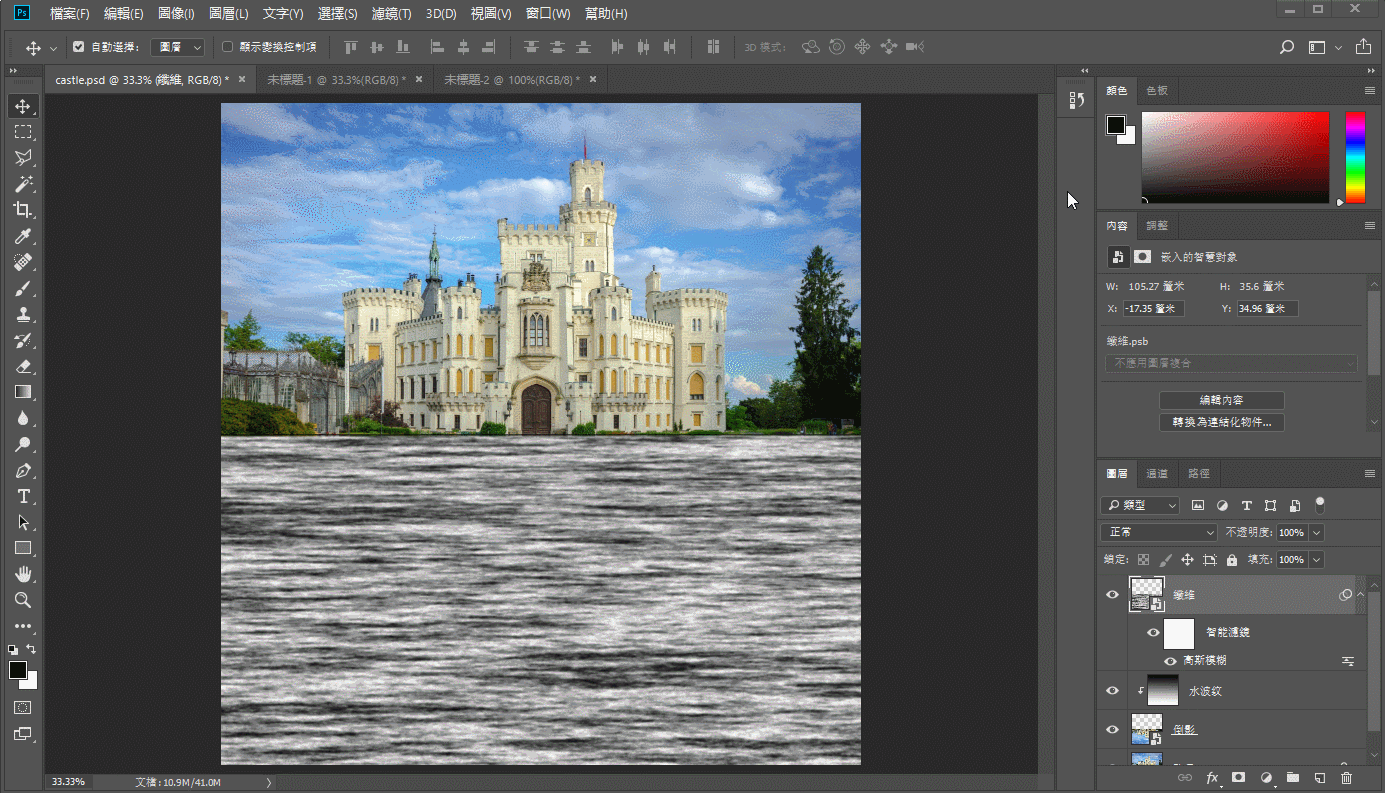Open the 不透明度 opacity dropdown arrow
Screen dimensions: 1385x793
click(x=1316, y=533)
